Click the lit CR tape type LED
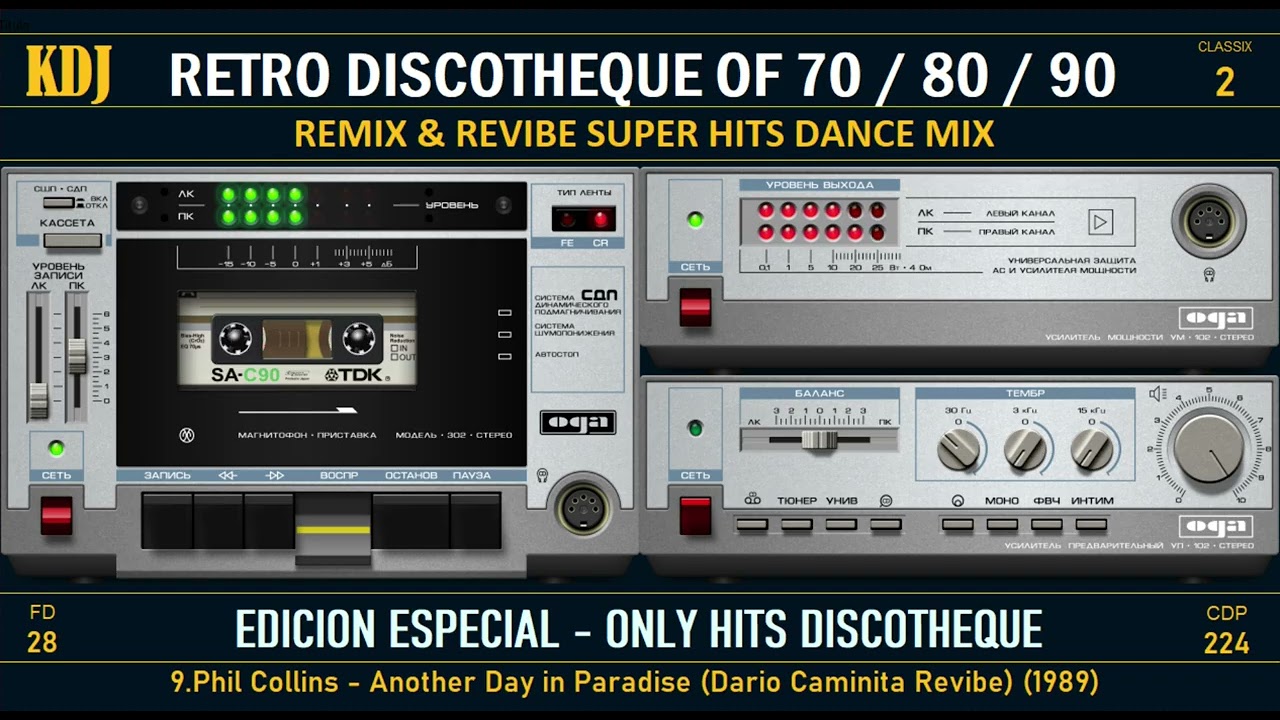The image size is (1280, 720). coord(600,219)
